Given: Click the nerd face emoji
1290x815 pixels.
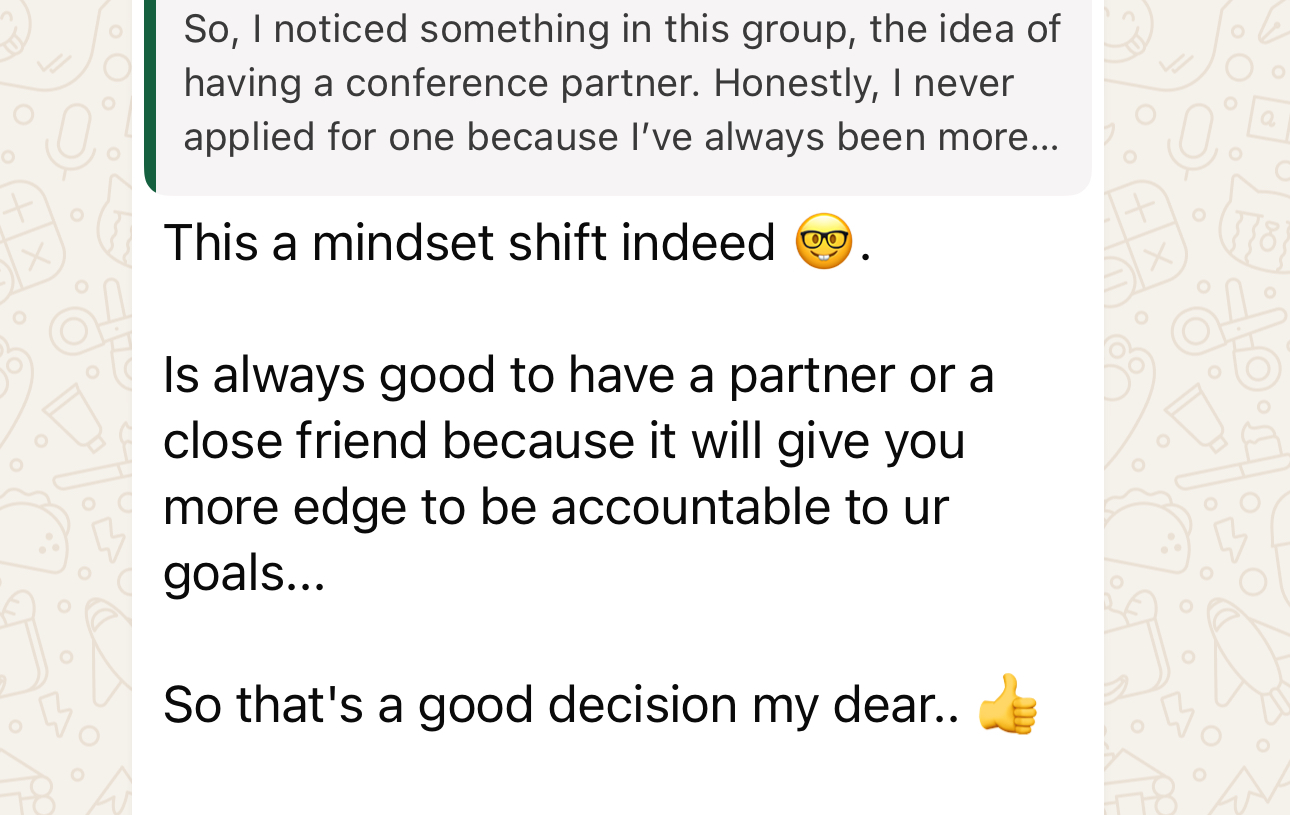Looking at the screenshot, I should point(823,242).
